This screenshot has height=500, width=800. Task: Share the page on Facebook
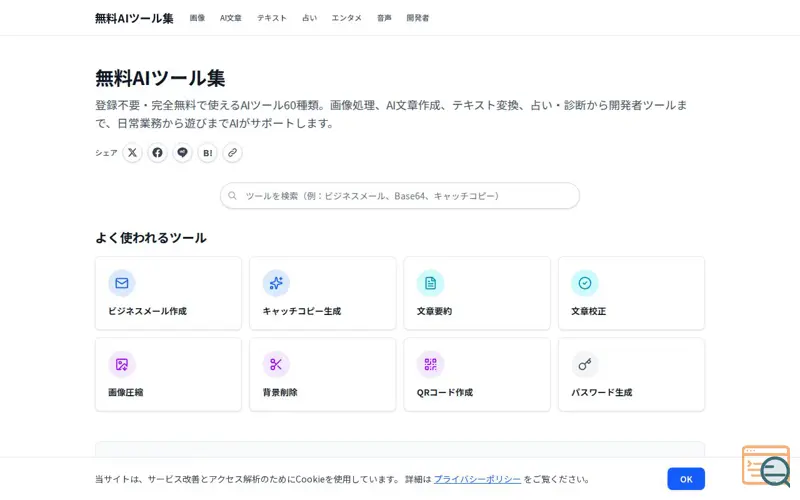[x=157, y=153]
